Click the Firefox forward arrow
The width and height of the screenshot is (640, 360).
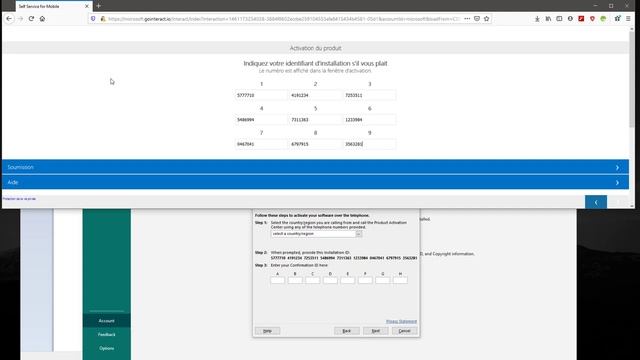[x=20, y=19]
